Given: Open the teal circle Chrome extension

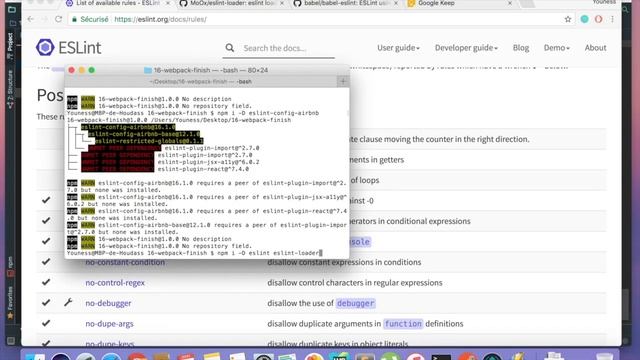Looking at the screenshot, I should [x=584, y=19].
